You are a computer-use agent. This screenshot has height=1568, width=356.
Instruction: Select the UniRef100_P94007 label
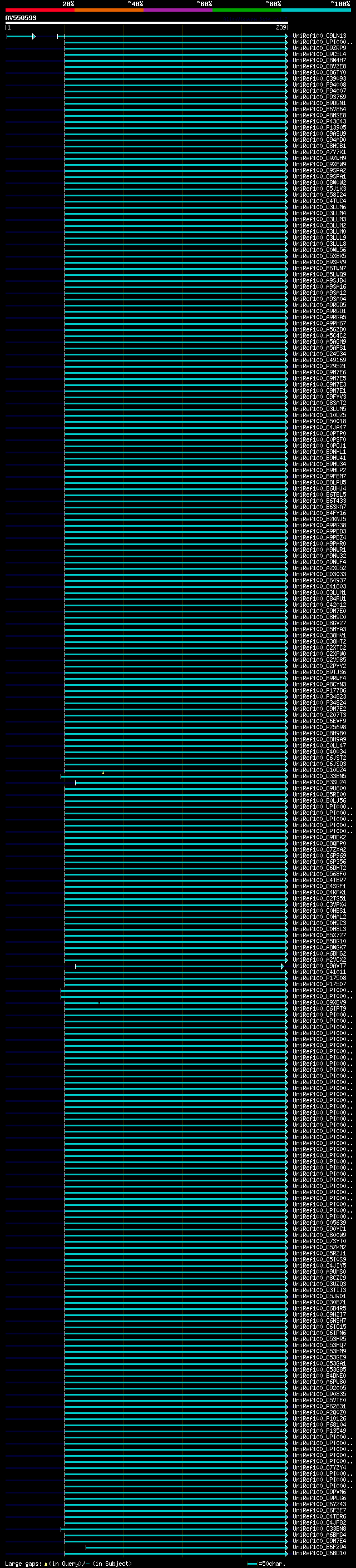319,91
